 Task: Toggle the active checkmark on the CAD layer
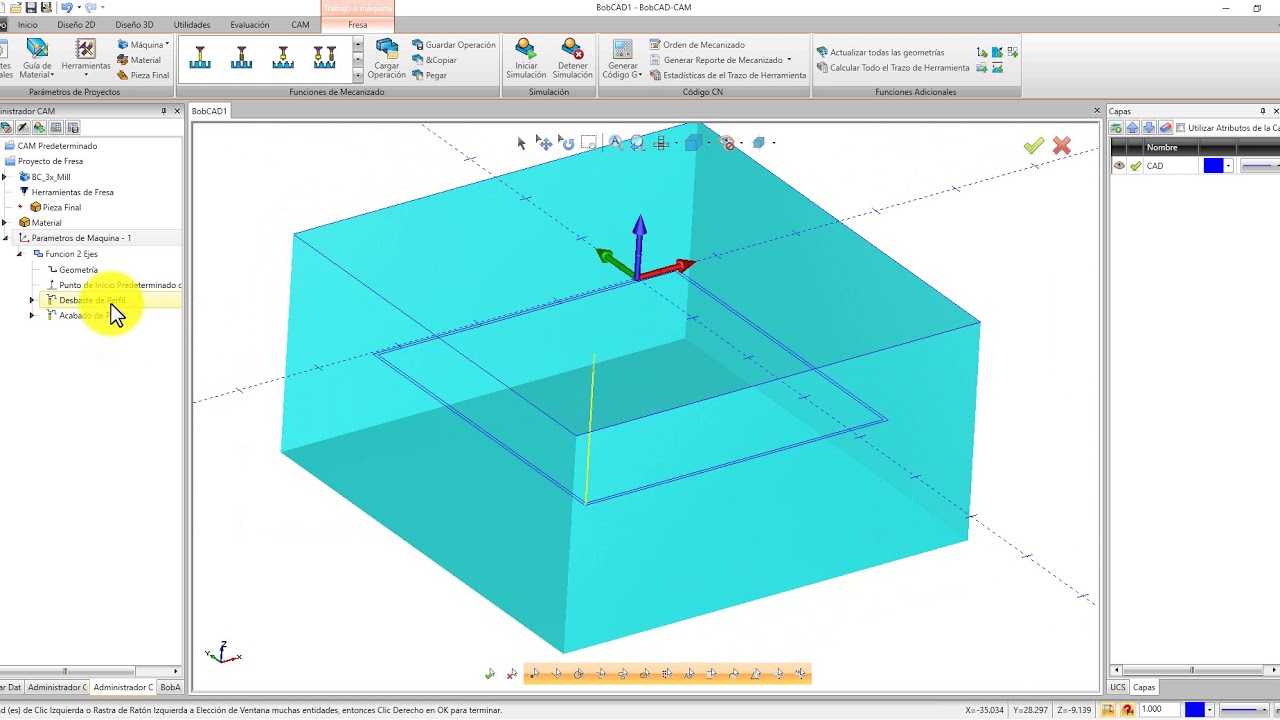coord(1136,166)
